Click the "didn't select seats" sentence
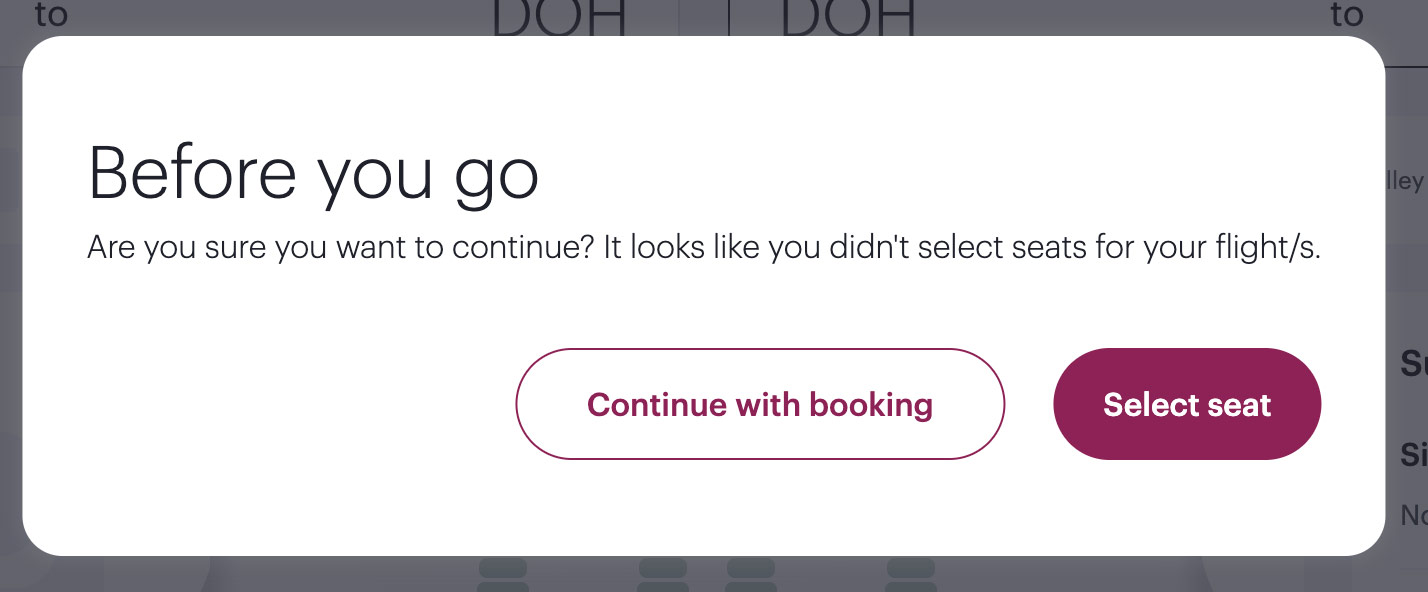 pyautogui.click(x=960, y=247)
